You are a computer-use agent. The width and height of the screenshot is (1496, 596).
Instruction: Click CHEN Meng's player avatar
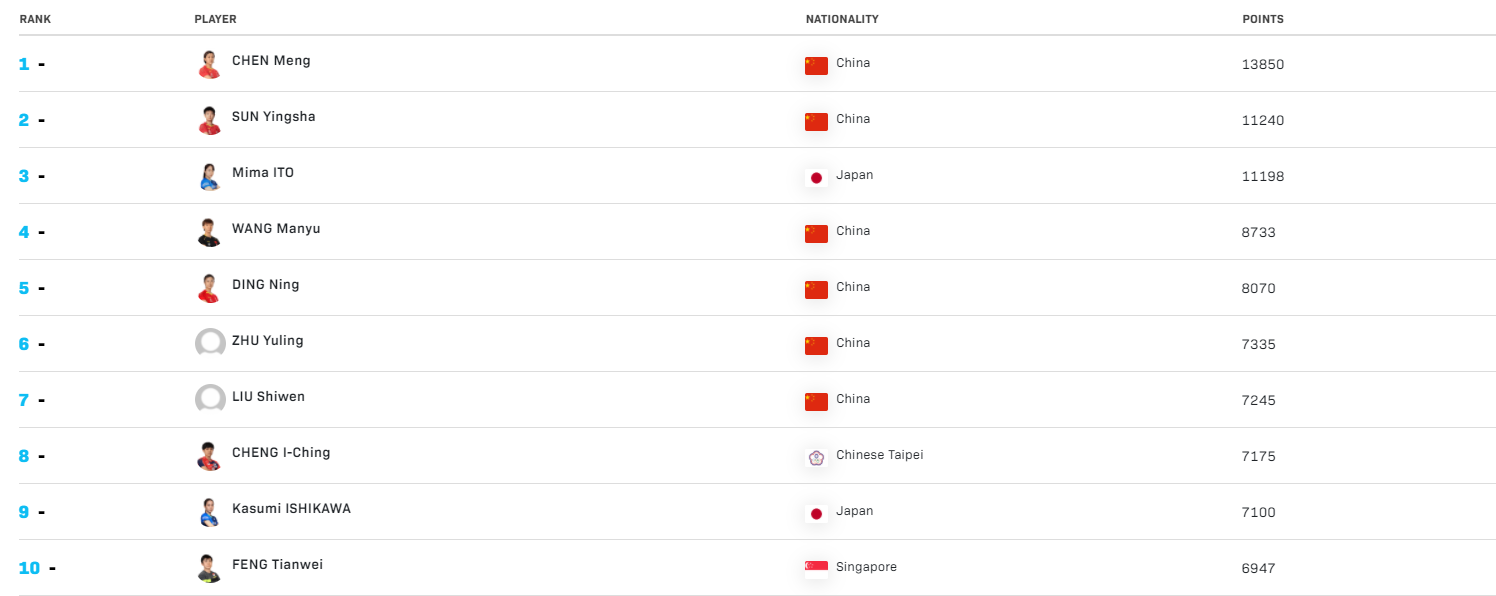tap(209, 64)
